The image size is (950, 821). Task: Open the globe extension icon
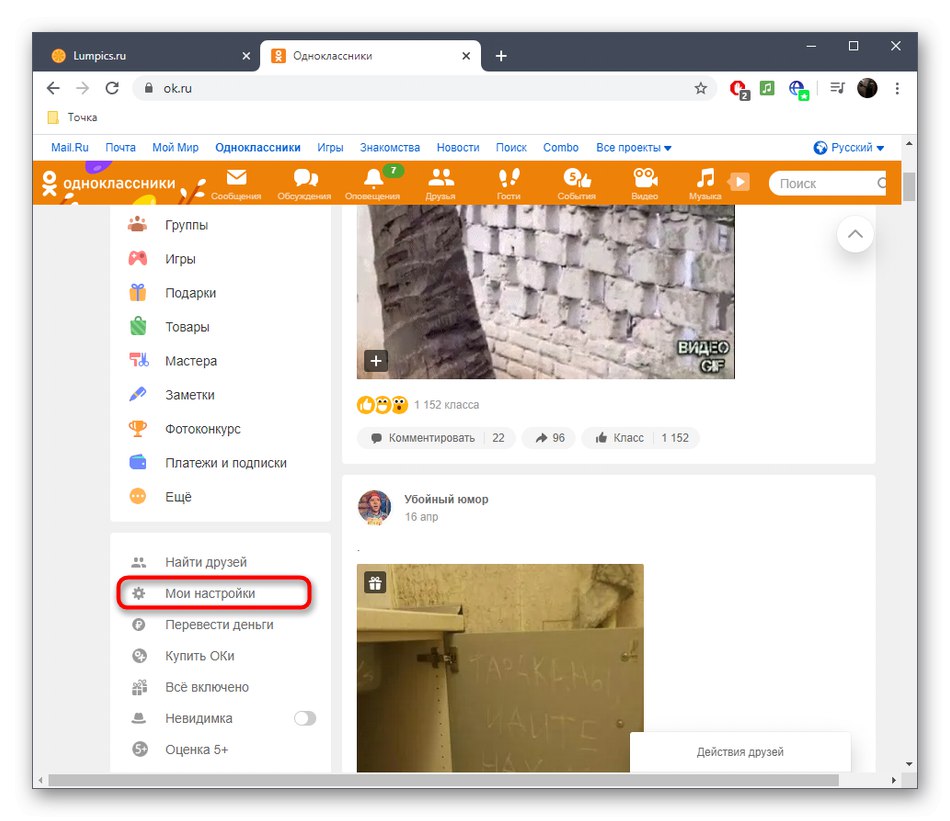(798, 90)
